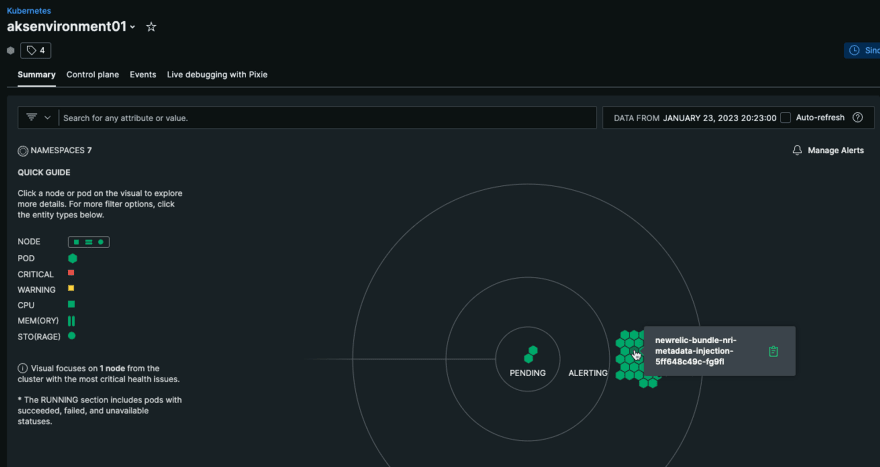Enable the Auto-refresh checkbox

point(786,117)
